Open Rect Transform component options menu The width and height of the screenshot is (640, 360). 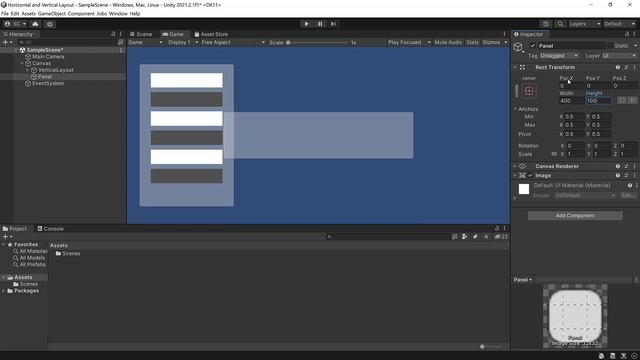pos(634,67)
